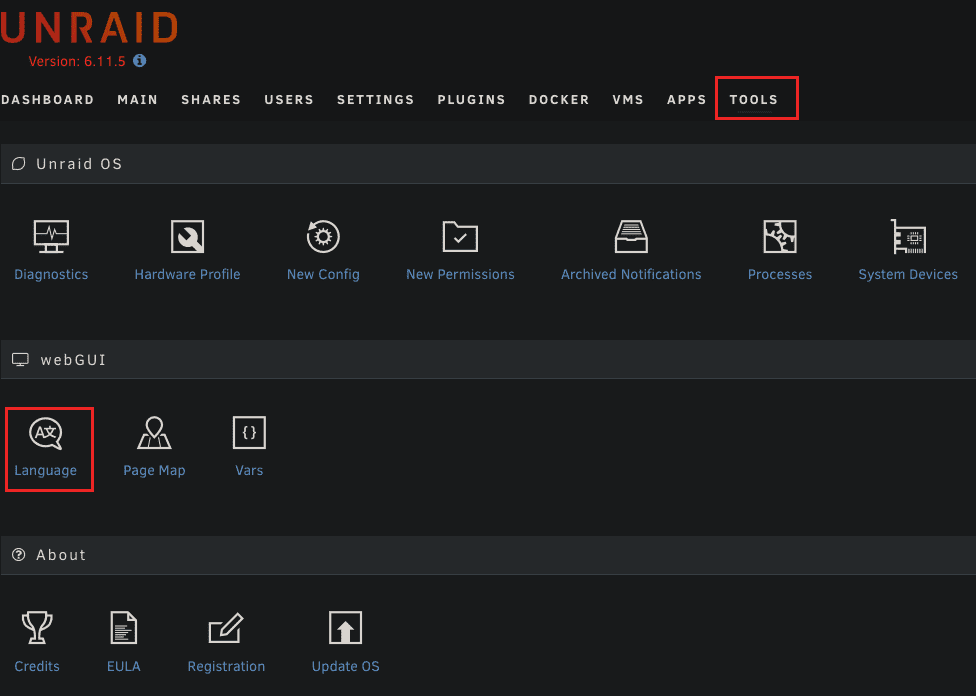Go to the Dashboard menu item
The width and height of the screenshot is (976, 696).
[x=48, y=100]
